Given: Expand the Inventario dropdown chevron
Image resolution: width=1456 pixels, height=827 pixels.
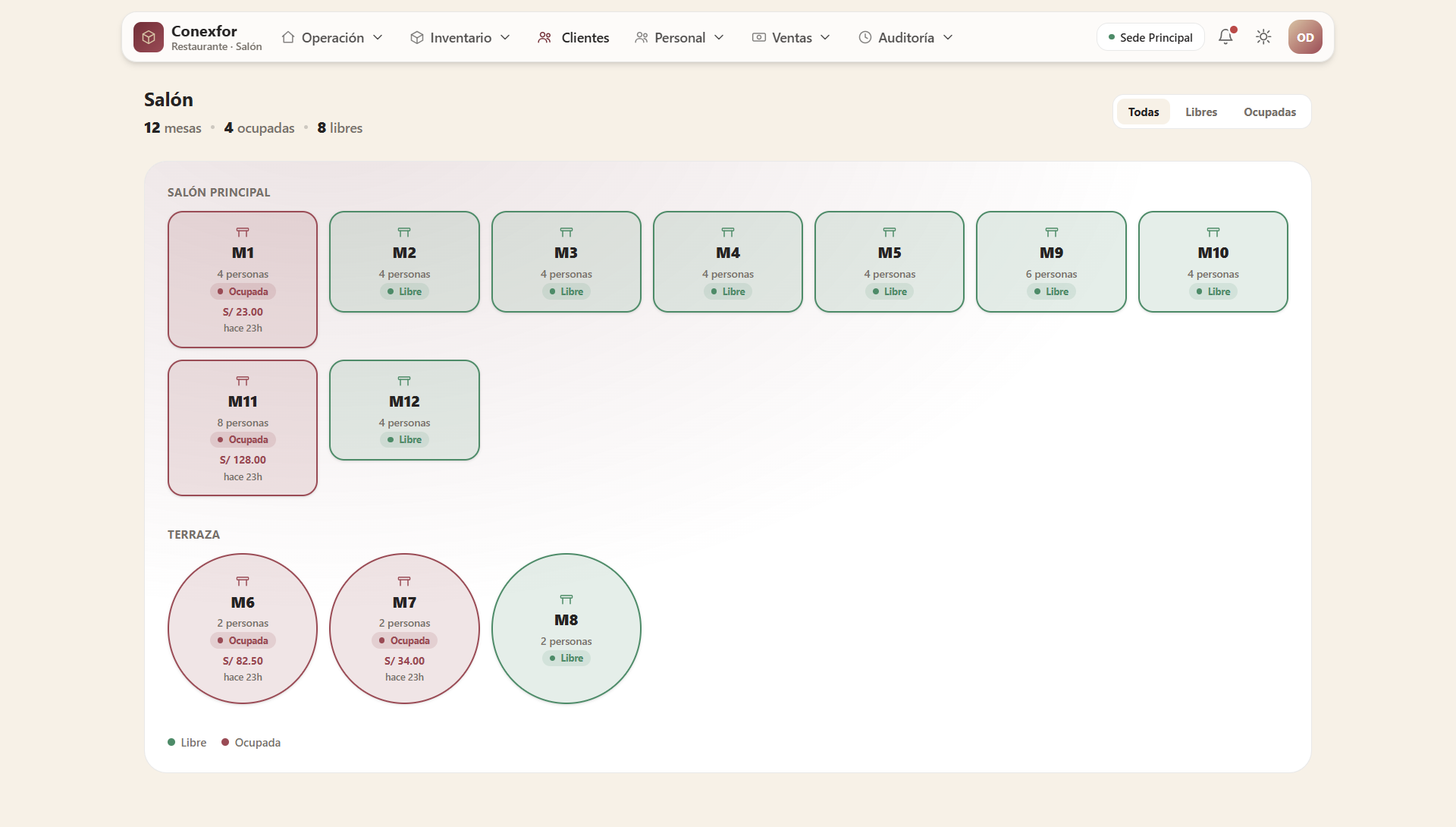Looking at the screenshot, I should [x=505, y=37].
